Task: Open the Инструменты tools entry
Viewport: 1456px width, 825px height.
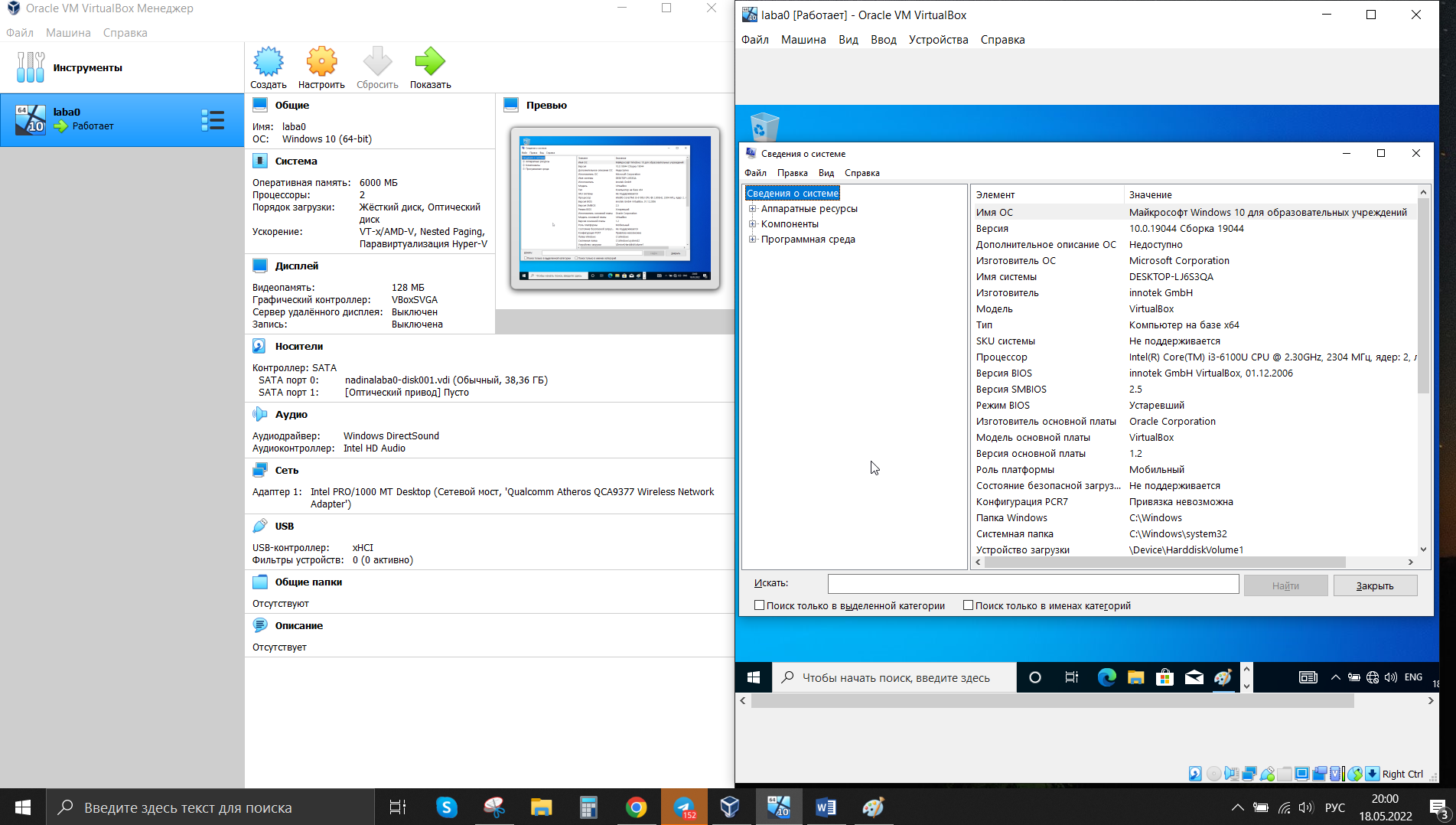Action: pos(122,67)
